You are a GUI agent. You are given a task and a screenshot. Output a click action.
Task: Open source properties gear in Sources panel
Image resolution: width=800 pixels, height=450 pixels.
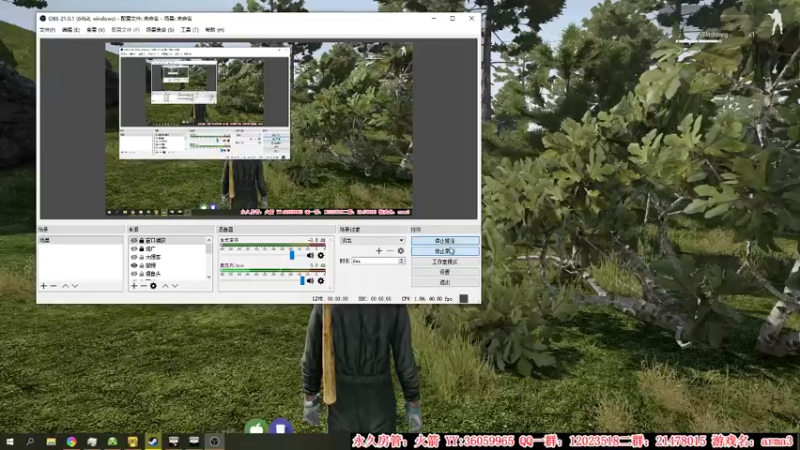153,286
